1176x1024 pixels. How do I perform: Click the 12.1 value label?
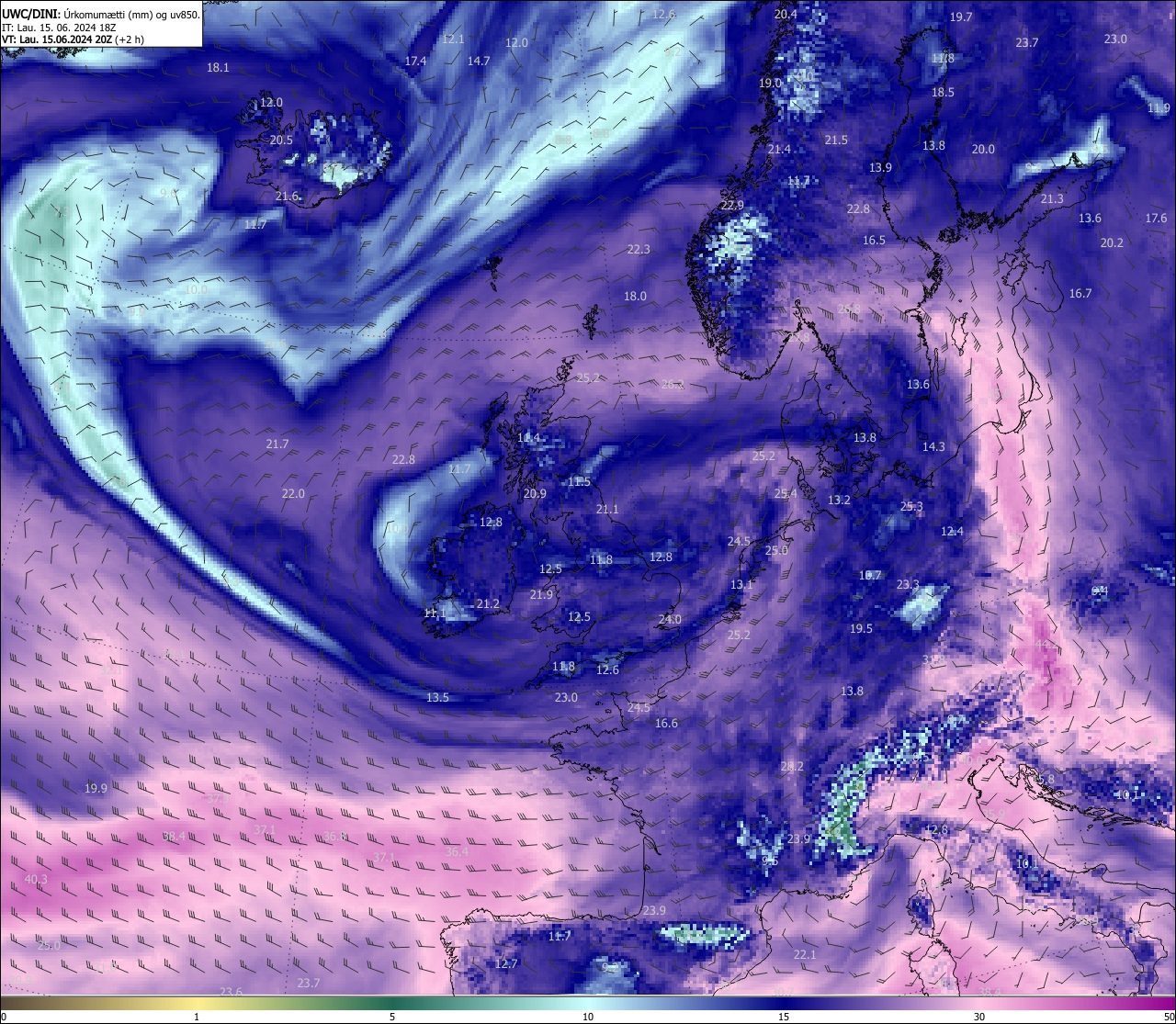tap(453, 39)
